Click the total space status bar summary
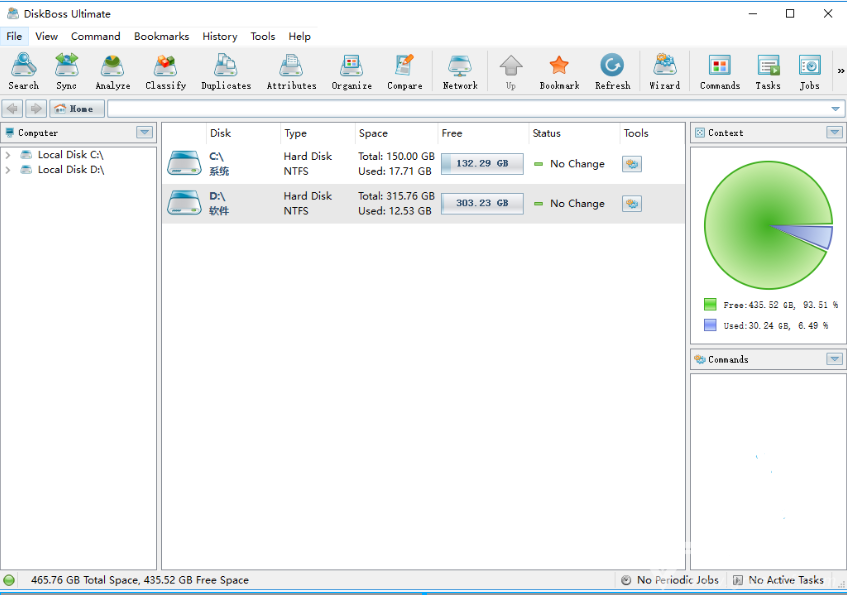847x595 pixels. (x=139, y=580)
